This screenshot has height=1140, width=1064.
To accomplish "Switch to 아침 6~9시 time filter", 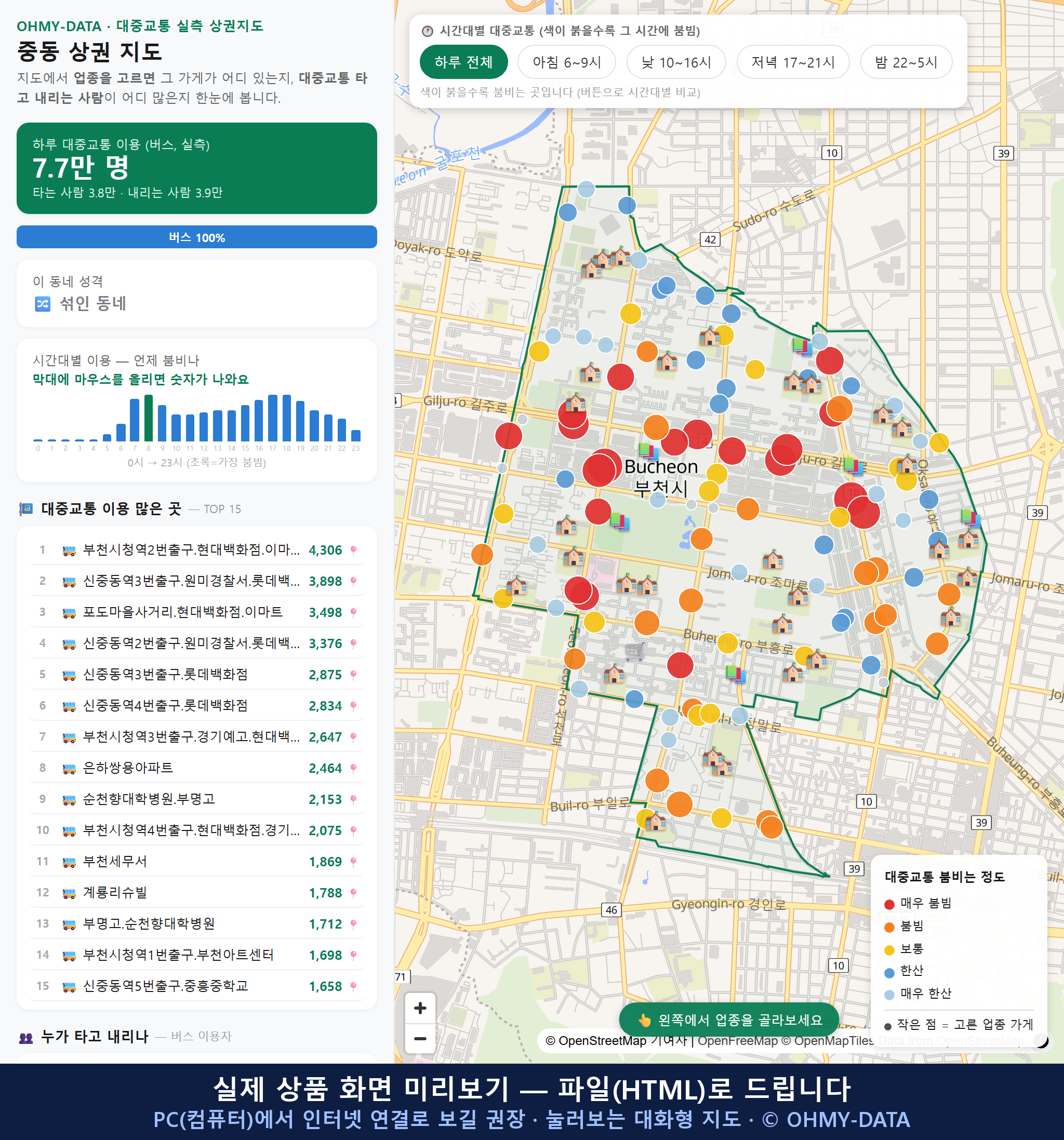I will tap(566, 62).
